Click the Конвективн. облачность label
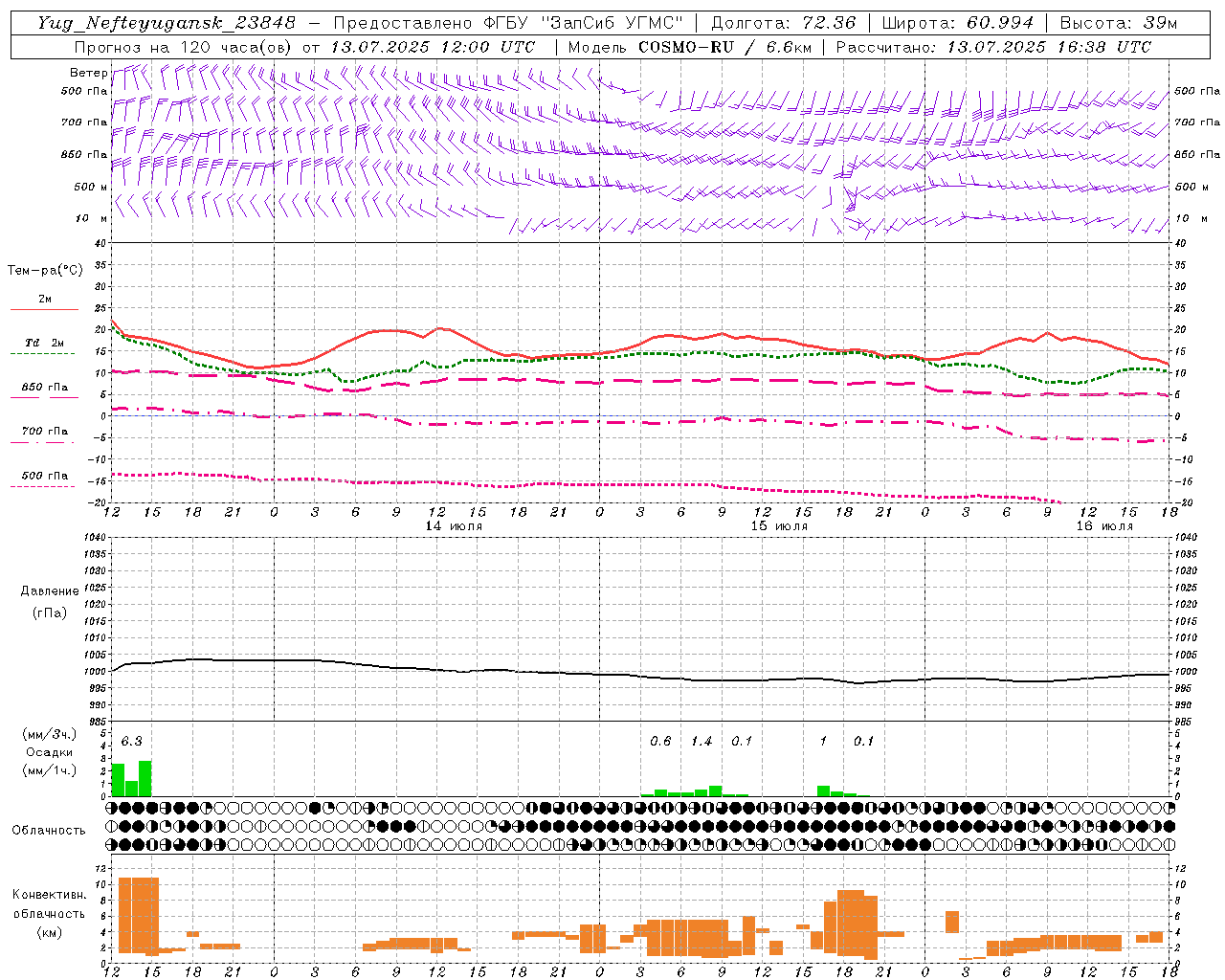Screen dimensions: 1225x980 [x=50, y=904]
